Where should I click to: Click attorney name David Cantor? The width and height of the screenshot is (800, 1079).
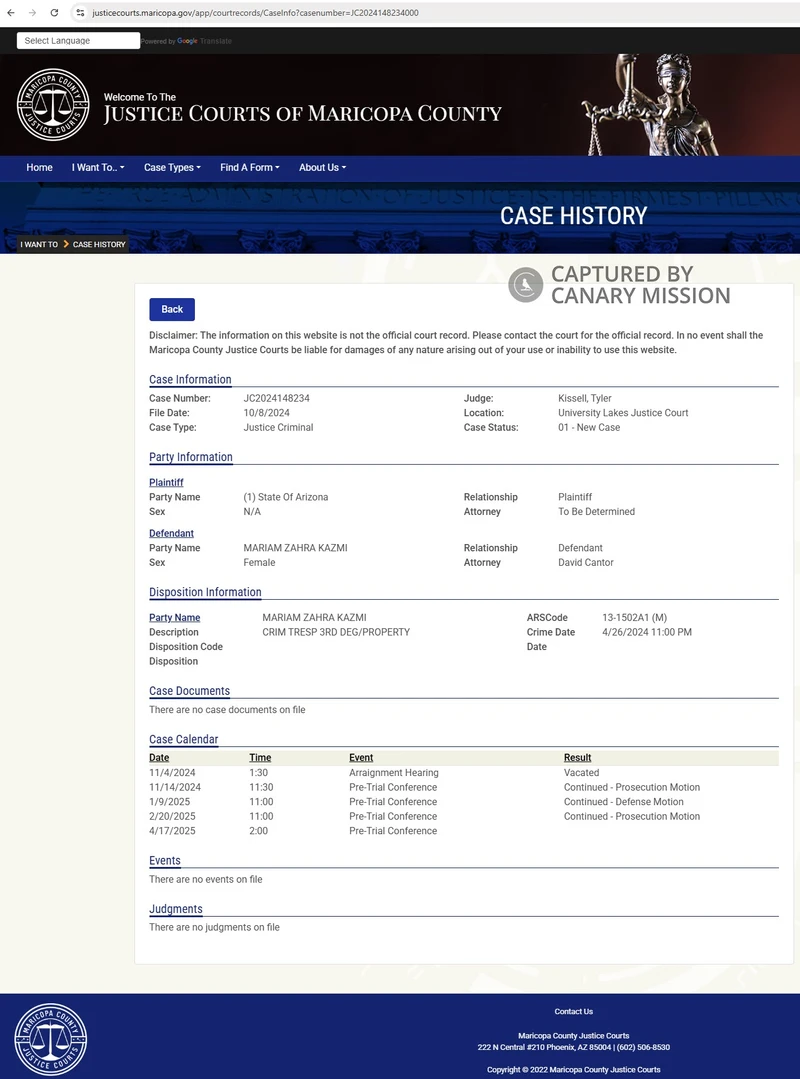[585, 562]
